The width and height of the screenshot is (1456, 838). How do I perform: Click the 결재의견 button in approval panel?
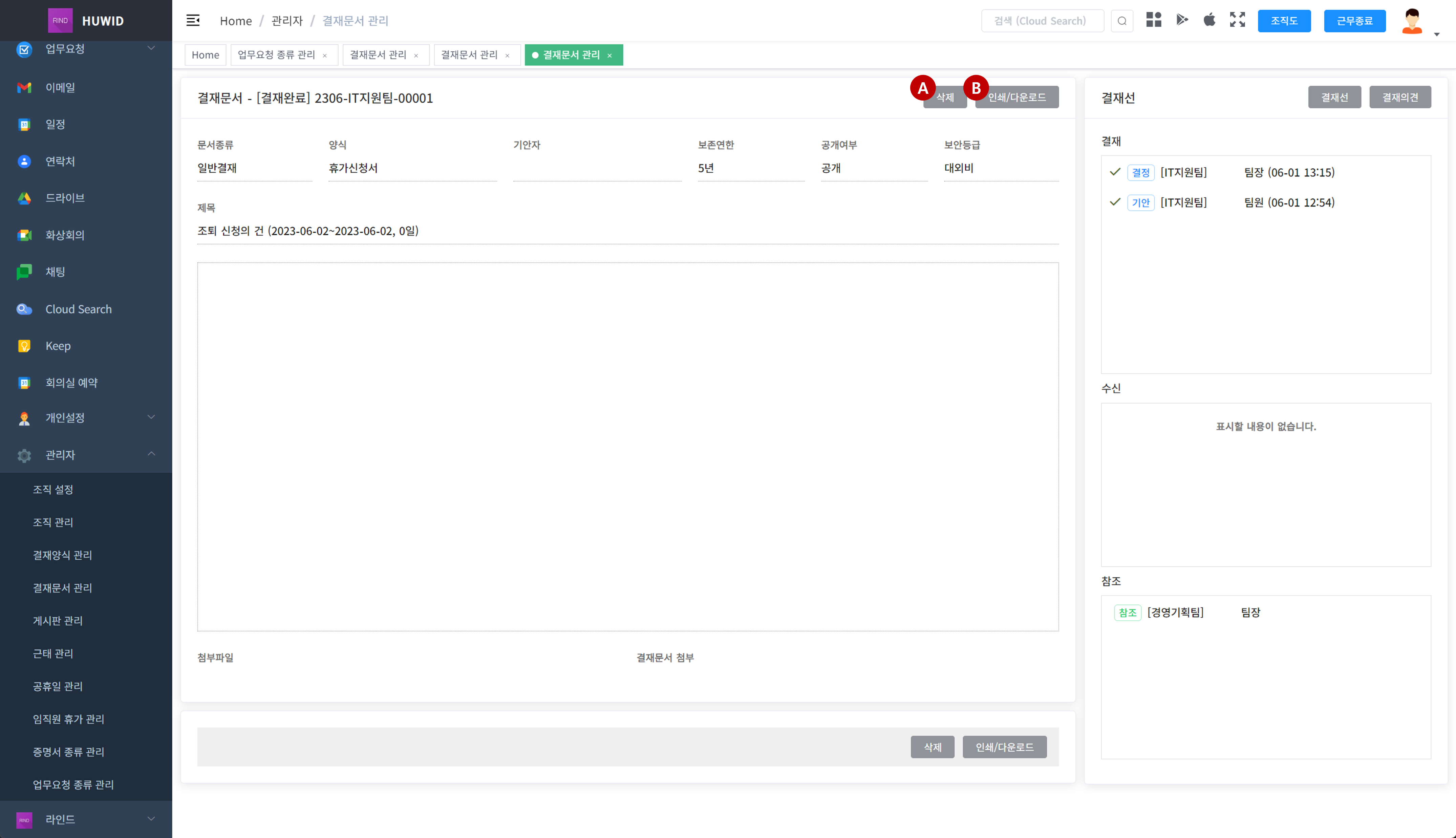[x=1399, y=97]
